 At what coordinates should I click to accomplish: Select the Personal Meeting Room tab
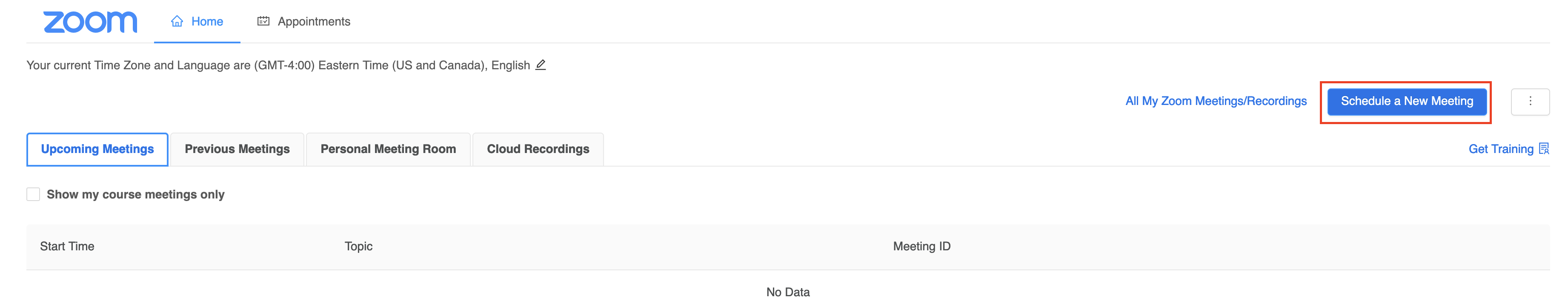[388, 149]
